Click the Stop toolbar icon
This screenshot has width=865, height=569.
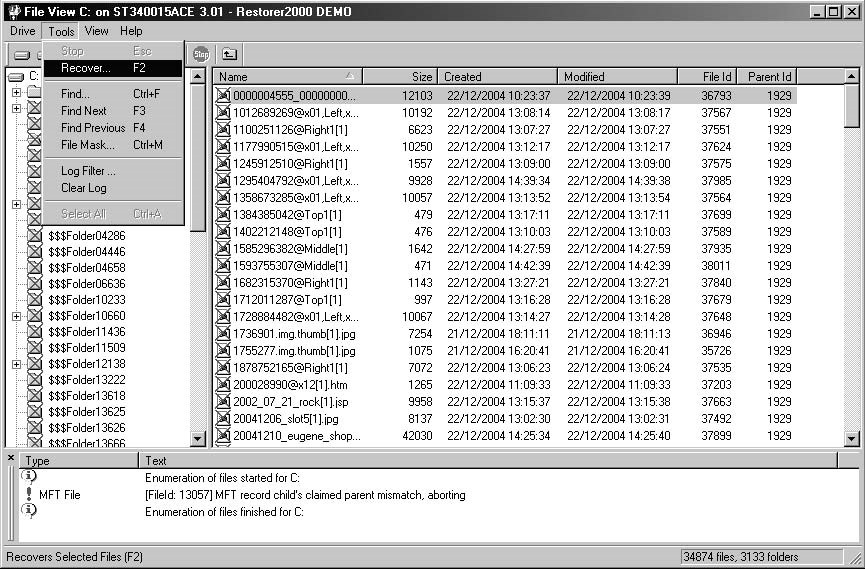tap(201, 55)
